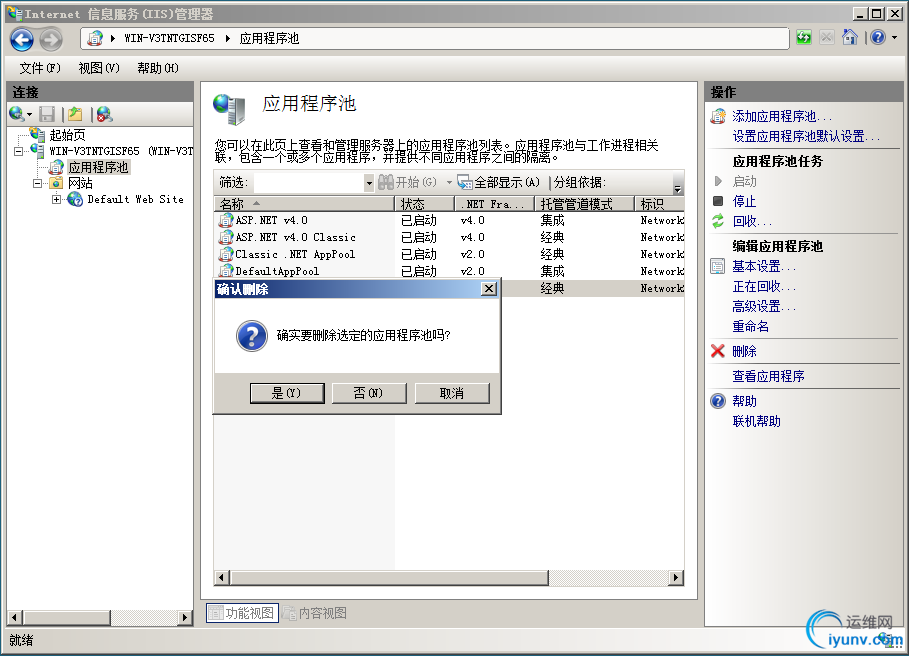
Task: Click the create new connection globe icon
Action: 16,114
